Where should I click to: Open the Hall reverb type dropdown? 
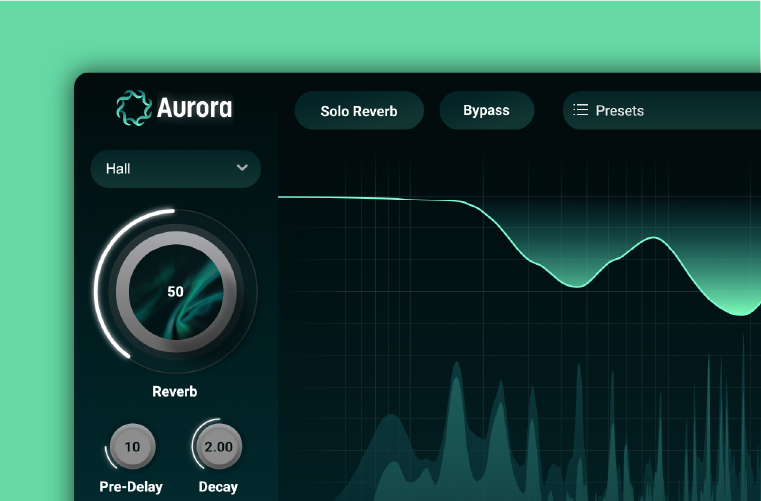click(175, 168)
